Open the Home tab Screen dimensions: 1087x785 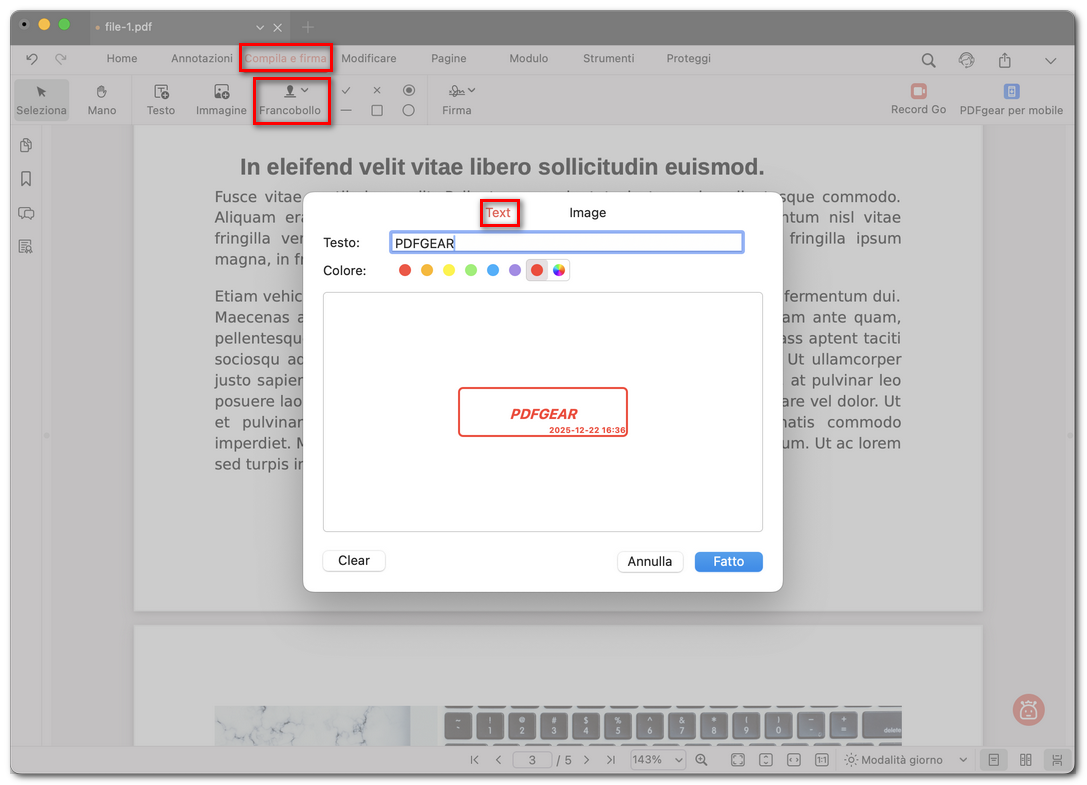coord(122,59)
